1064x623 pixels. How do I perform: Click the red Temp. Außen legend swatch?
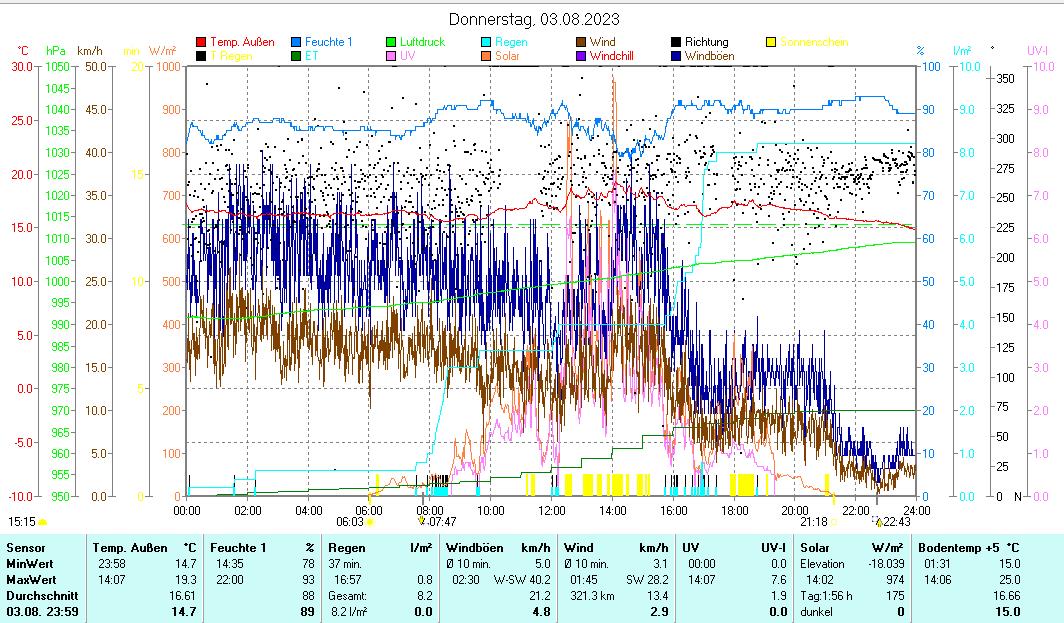tap(201, 42)
